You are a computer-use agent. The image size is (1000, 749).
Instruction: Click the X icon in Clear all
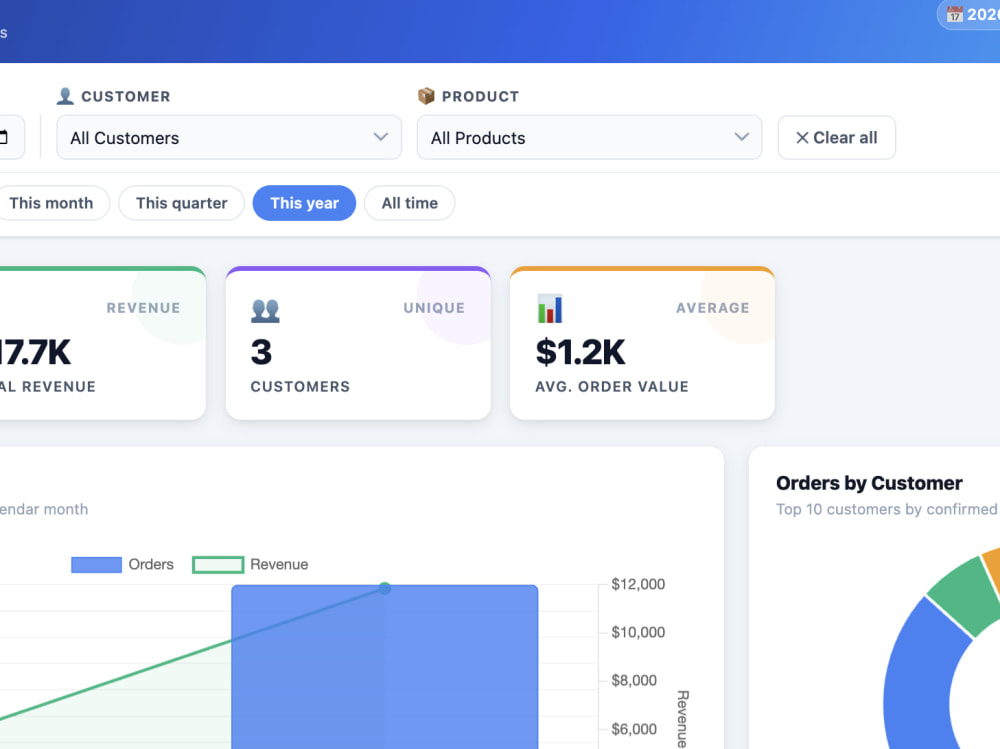[802, 138]
